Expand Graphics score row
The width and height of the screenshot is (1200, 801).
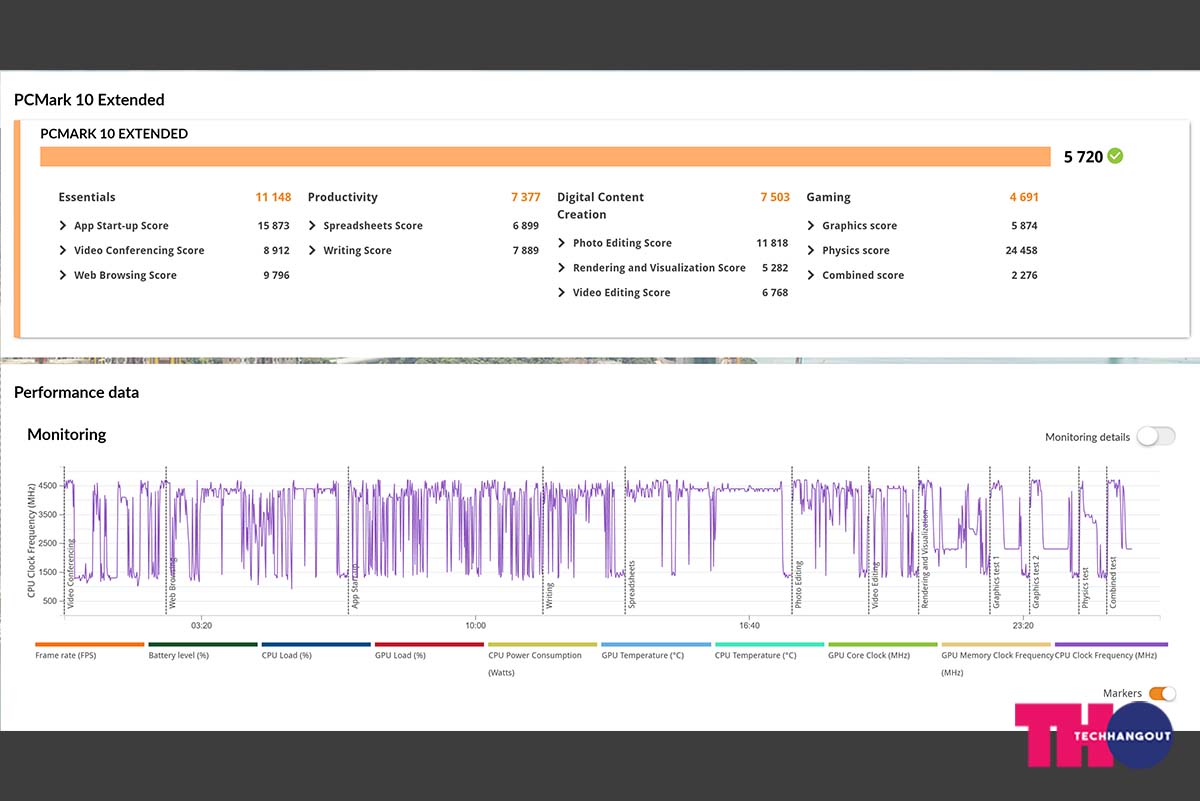812,226
